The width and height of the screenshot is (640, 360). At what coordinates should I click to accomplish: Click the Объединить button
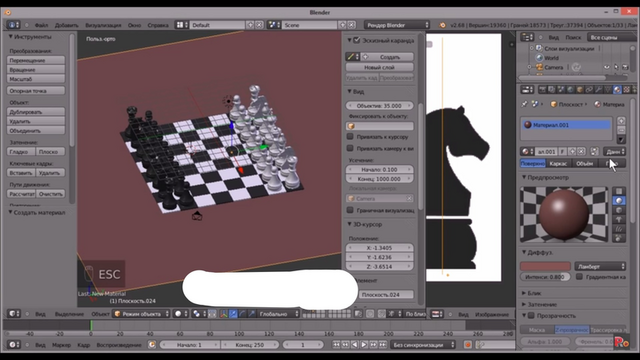coord(36,131)
